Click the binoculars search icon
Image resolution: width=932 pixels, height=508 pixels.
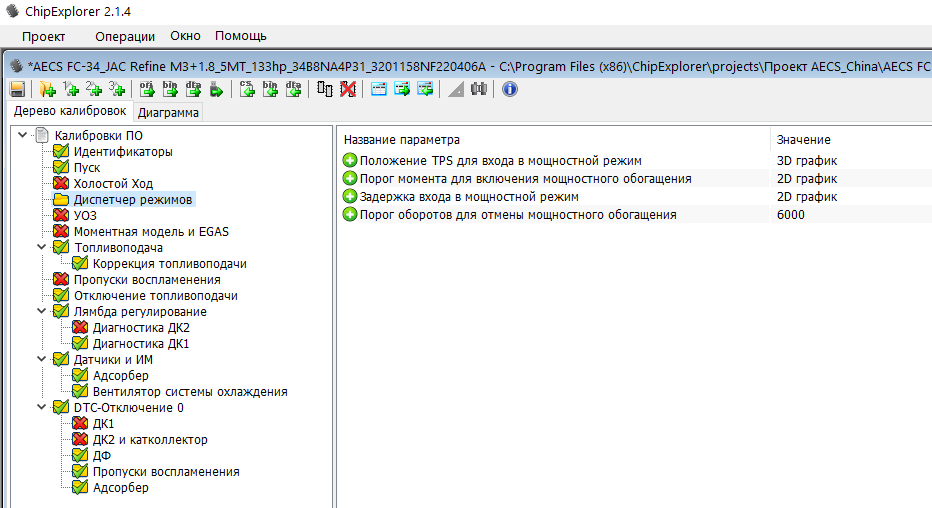pos(479,89)
